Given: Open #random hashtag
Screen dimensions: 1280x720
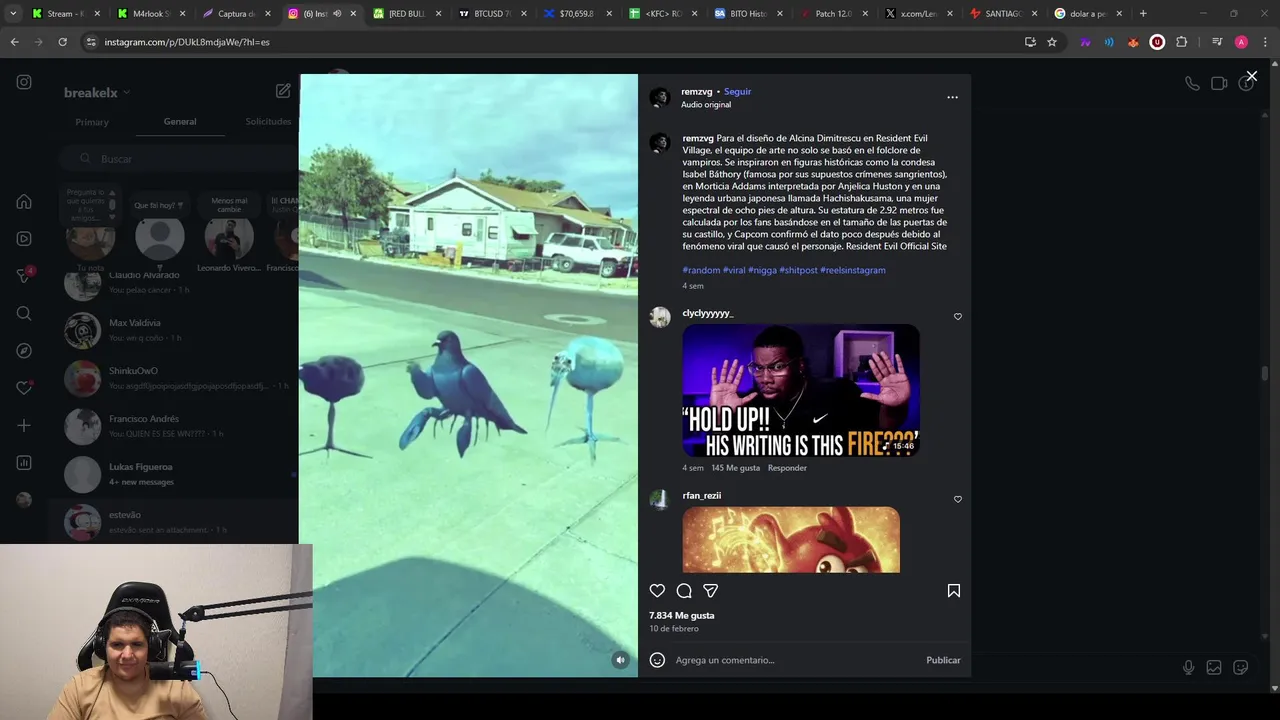Looking at the screenshot, I should point(701,270).
